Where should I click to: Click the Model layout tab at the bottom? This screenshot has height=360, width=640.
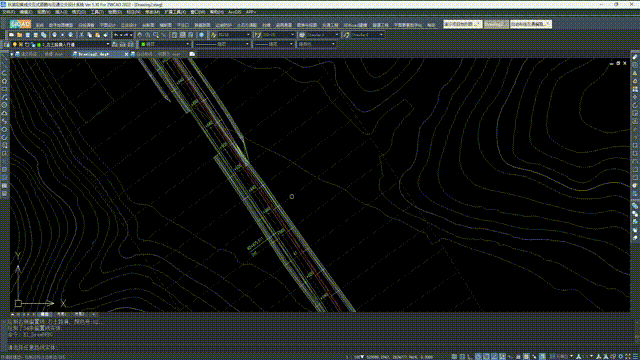44,314
